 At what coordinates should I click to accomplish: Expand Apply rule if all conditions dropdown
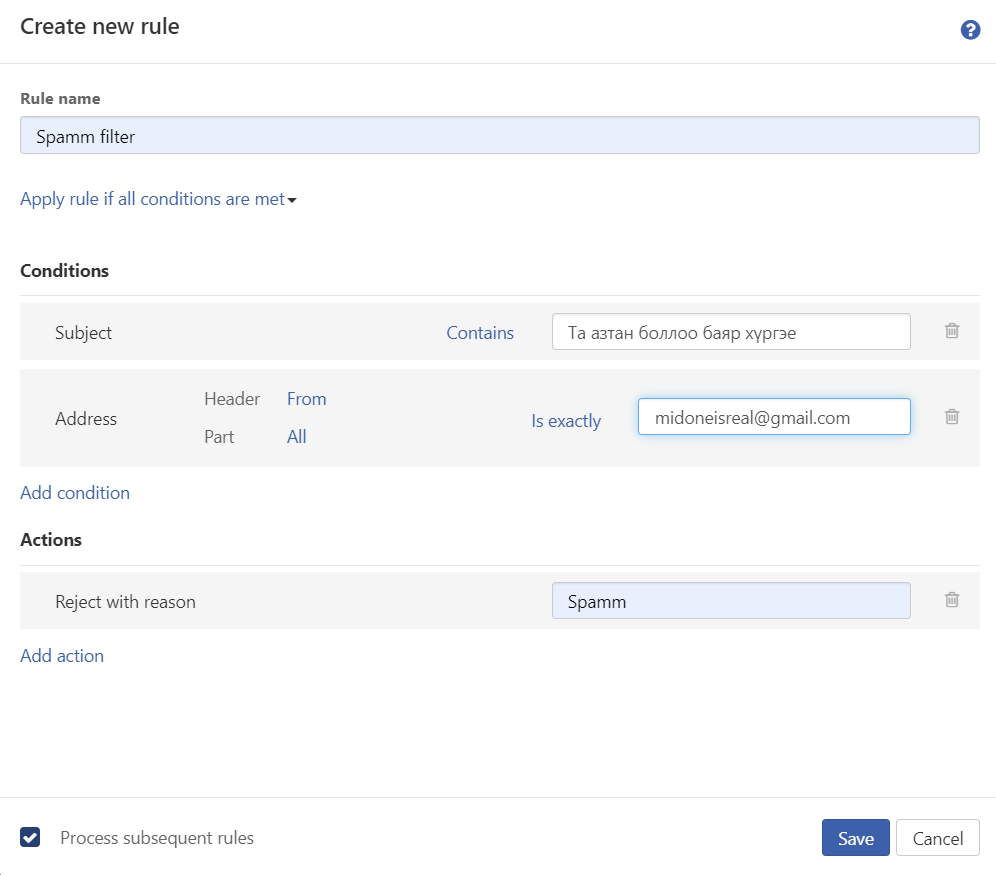(158, 199)
